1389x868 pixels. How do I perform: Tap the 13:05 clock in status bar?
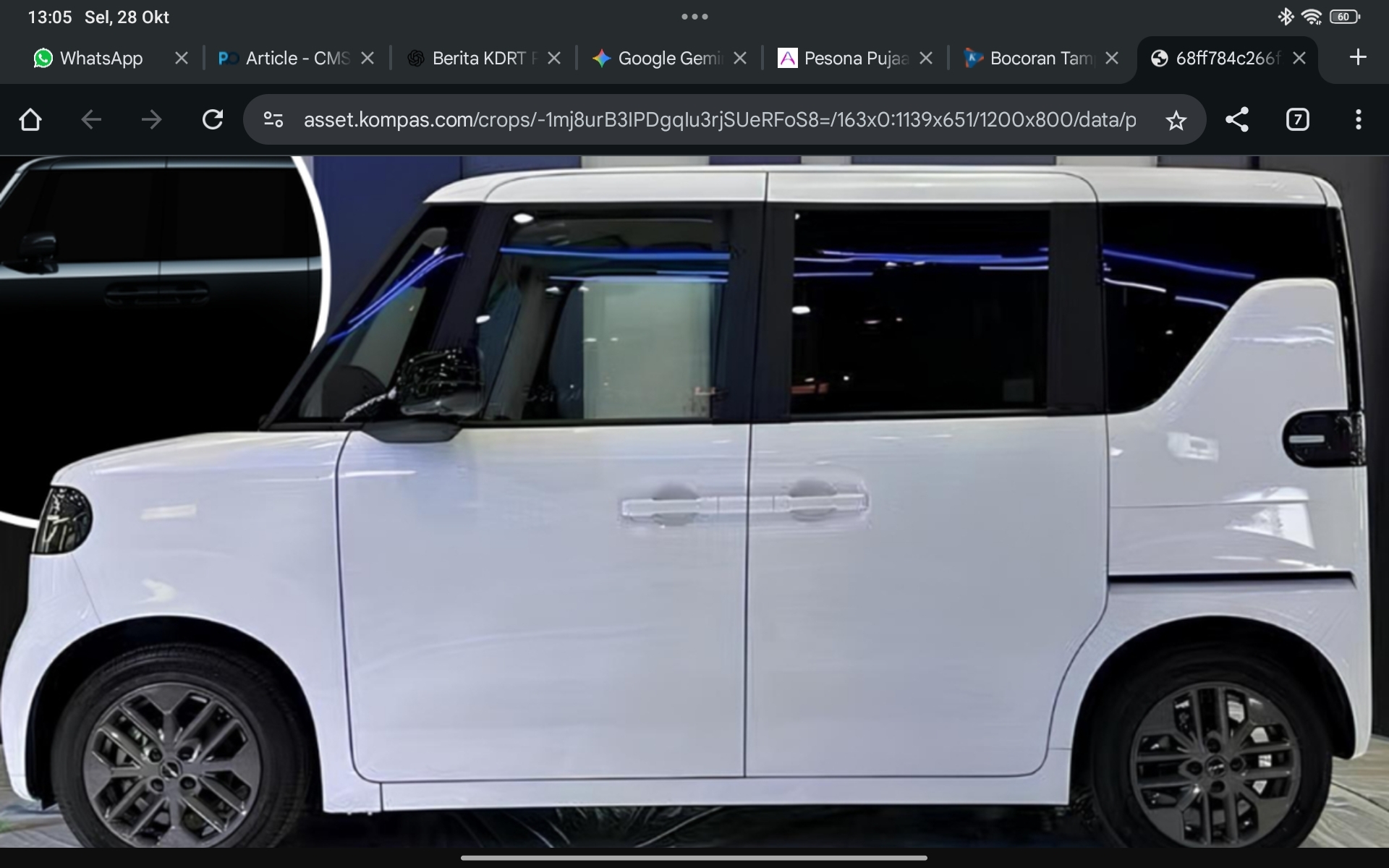point(50,17)
